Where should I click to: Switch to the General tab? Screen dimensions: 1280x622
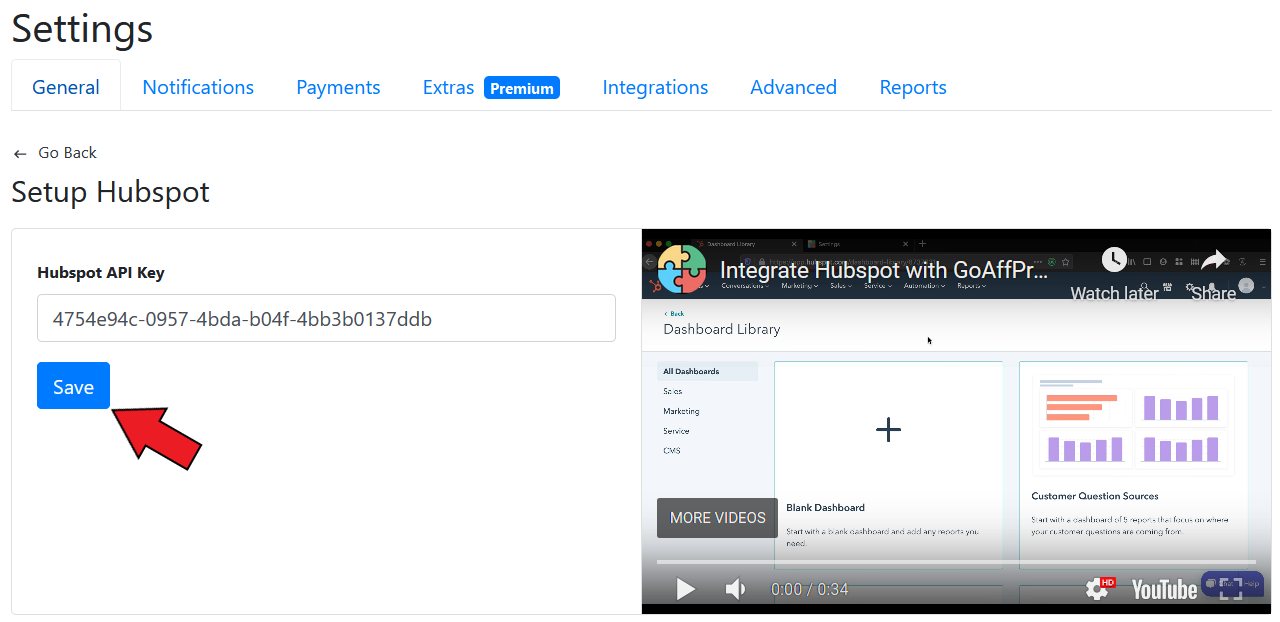tap(66, 87)
